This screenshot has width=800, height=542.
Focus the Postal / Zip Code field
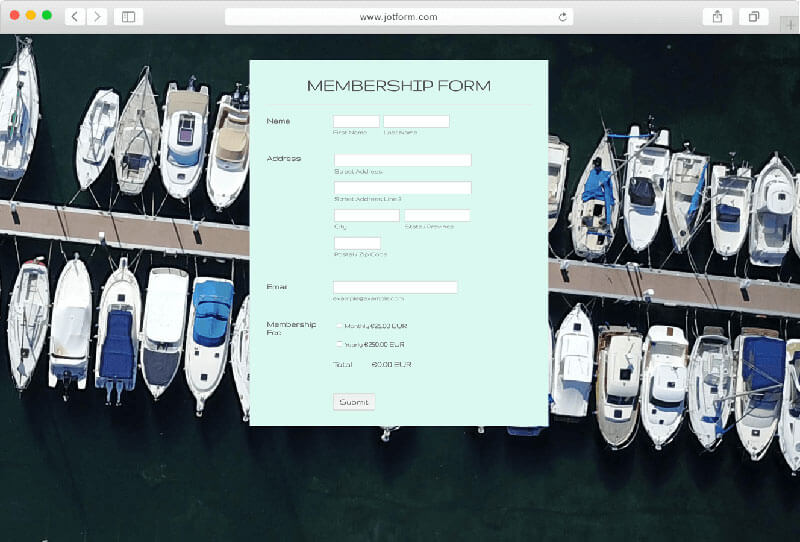[357, 243]
